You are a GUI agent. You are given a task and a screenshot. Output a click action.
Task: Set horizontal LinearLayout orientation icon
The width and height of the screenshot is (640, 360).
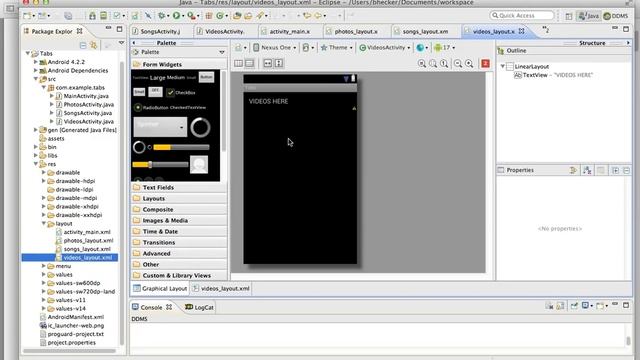[x=238, y=63]
